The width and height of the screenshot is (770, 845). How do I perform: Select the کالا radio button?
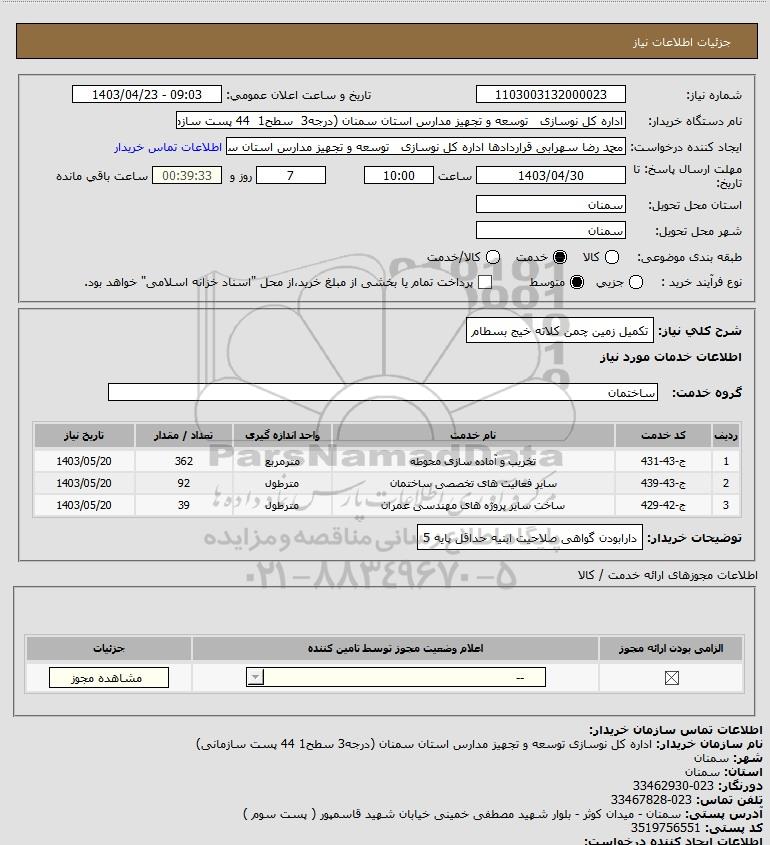612,257
